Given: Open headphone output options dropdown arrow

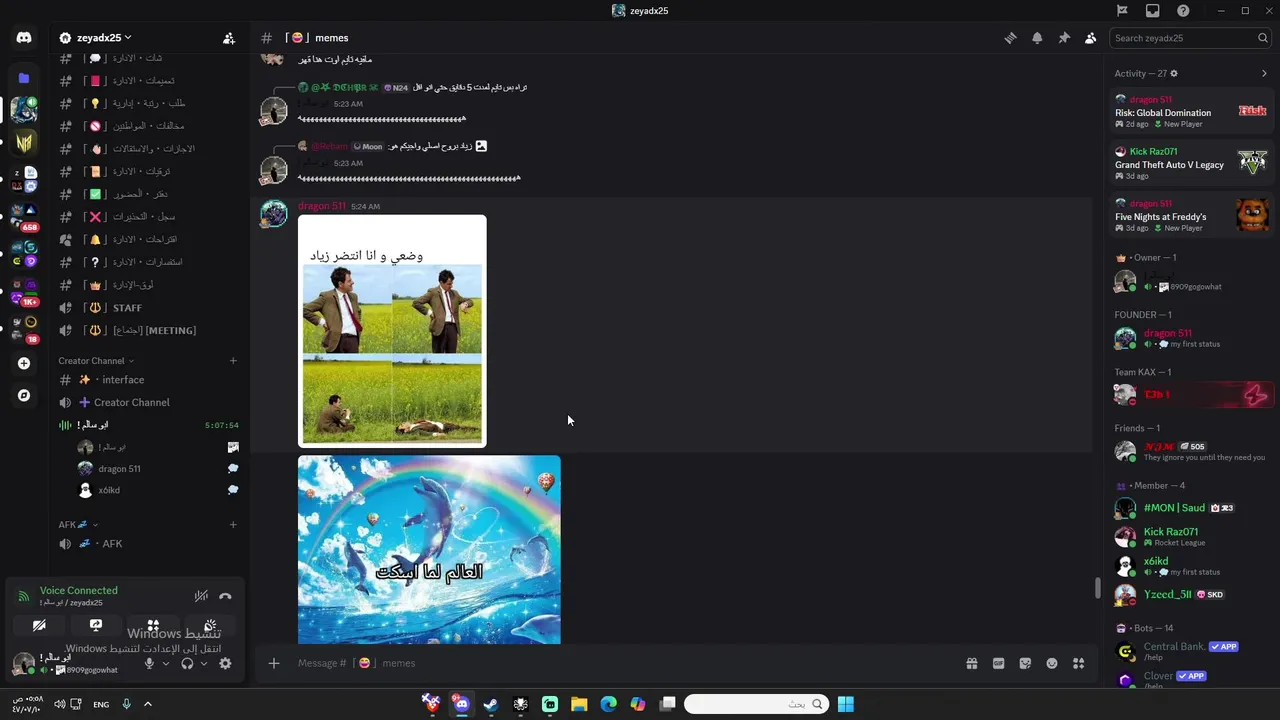Looking at the screenshot, I should click(204, 663).
